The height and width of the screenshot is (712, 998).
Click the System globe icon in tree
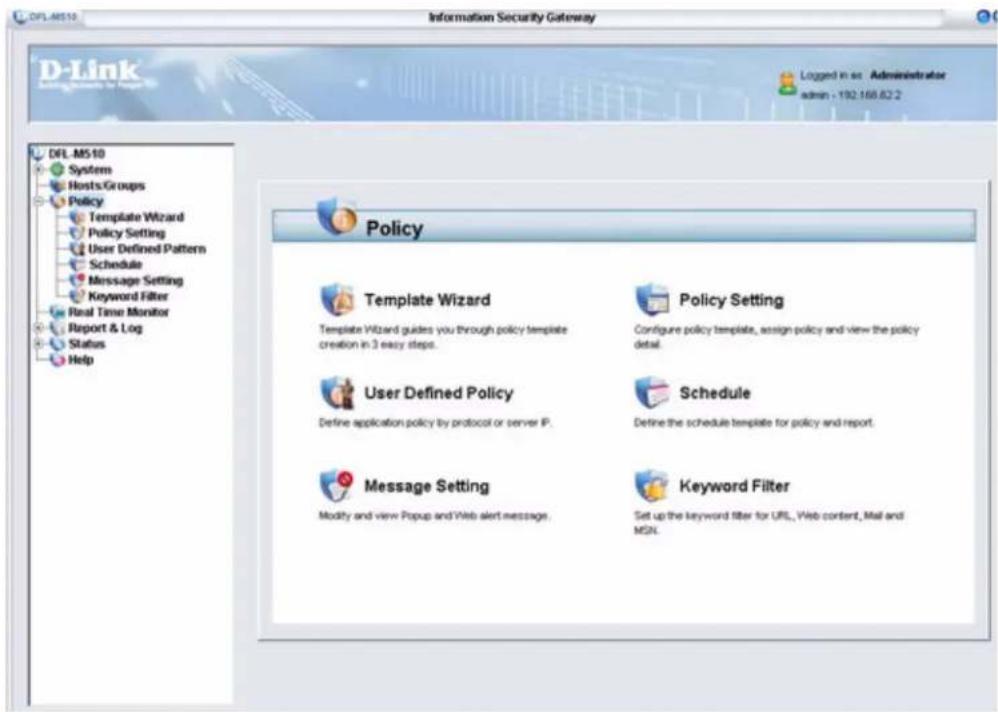[58, 170]
